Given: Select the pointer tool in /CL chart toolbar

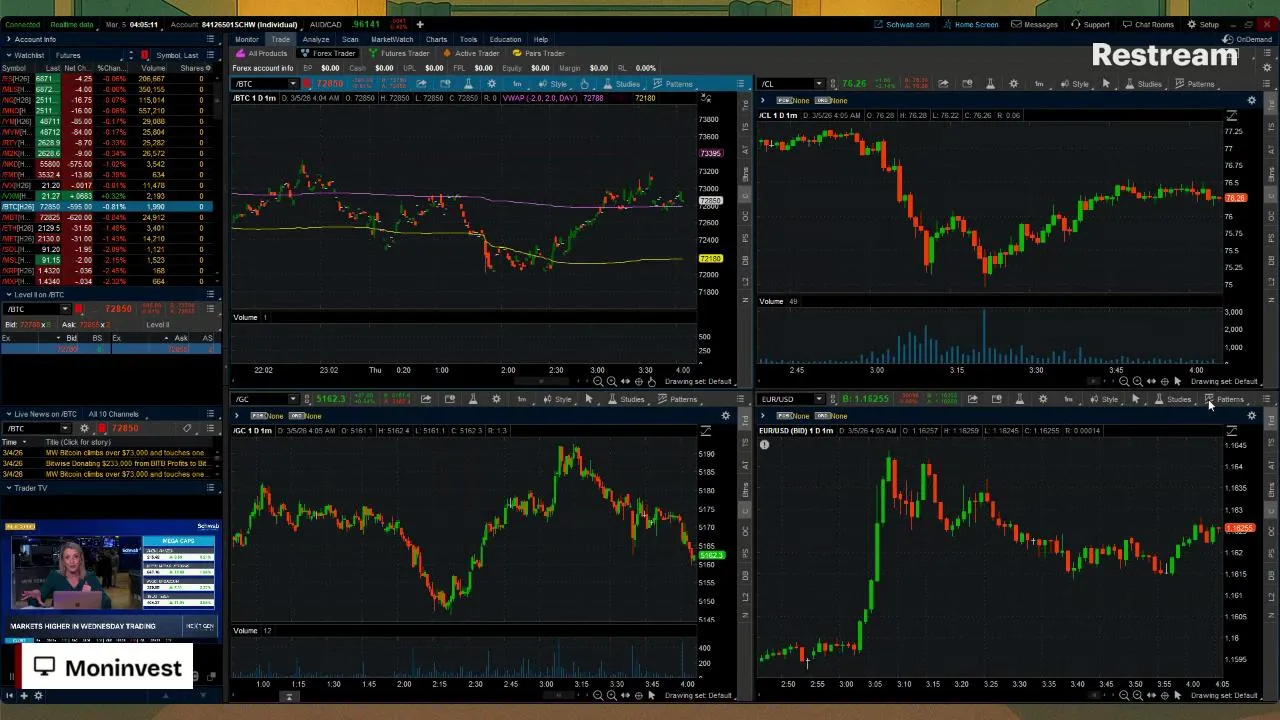Looking at the screenshot, I should [1106, 84].
